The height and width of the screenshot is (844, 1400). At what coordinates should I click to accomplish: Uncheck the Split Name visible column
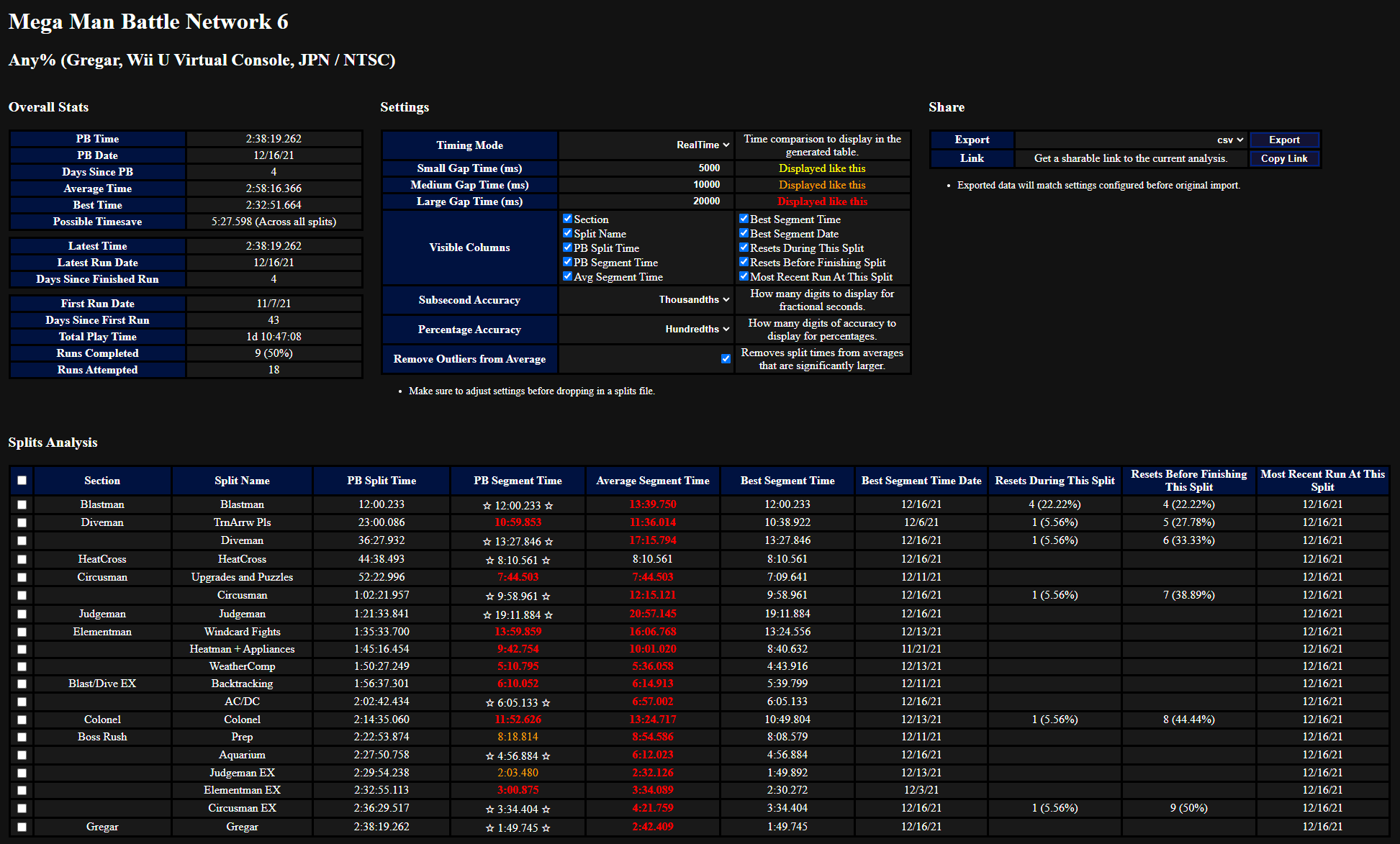[567, 233]
